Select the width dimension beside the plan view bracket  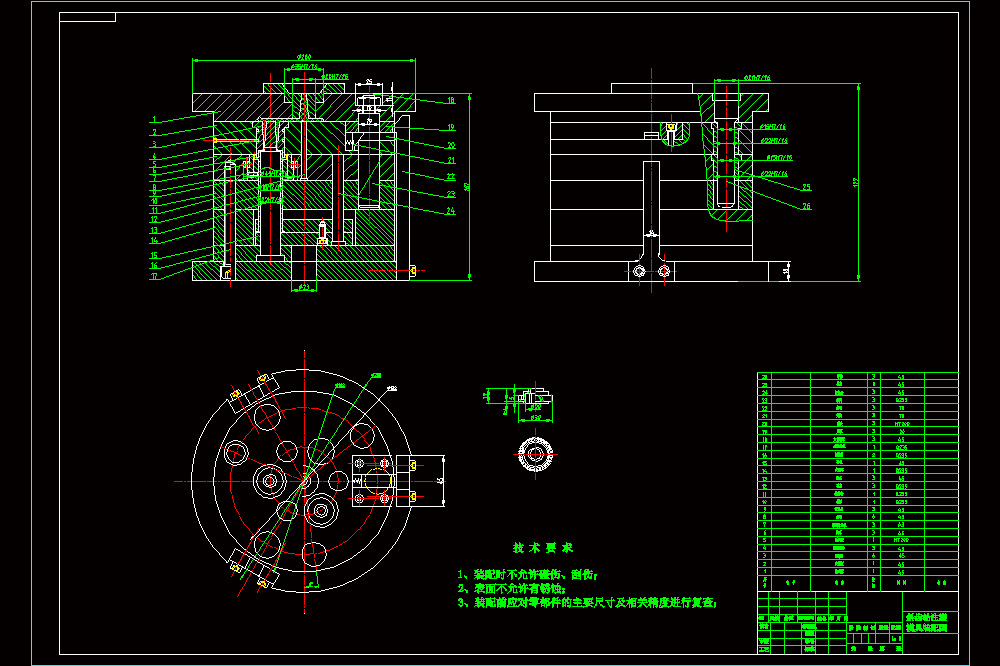[439, 480]
